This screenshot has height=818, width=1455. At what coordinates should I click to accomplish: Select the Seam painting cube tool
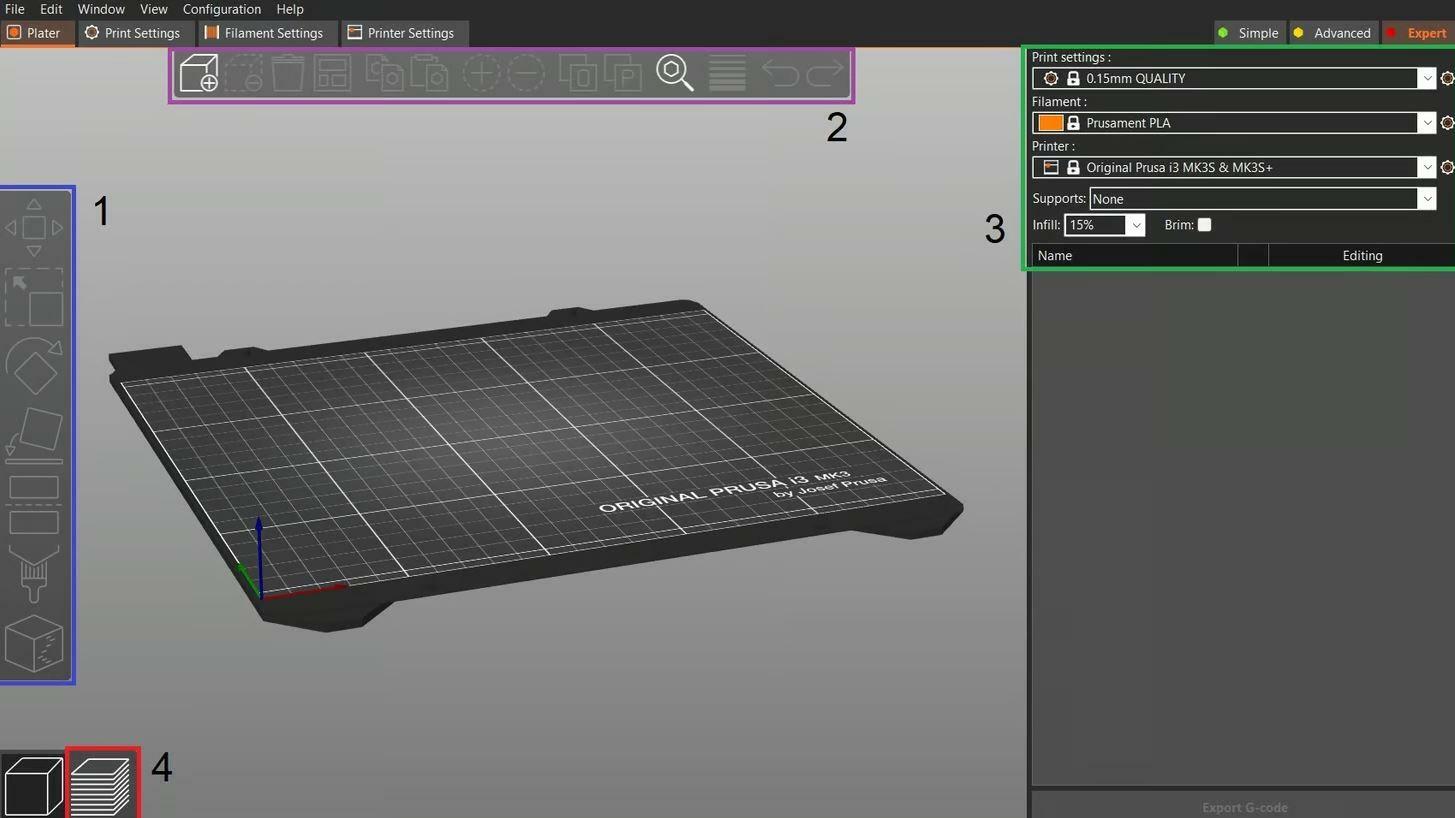click(x=34, y=643)
